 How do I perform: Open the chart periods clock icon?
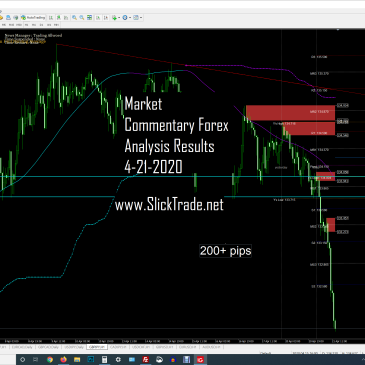125,18
